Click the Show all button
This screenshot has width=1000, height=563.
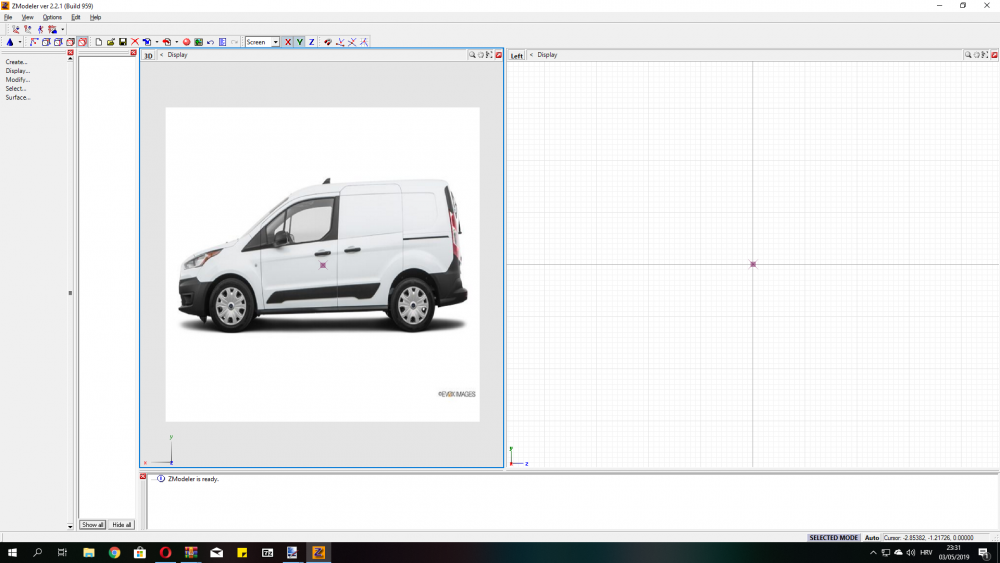[92, 525]
